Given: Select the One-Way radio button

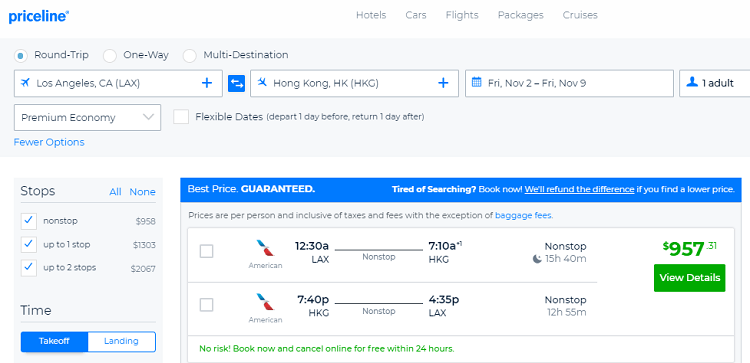Looking at the screenshot, I should (x=110, y=55).
